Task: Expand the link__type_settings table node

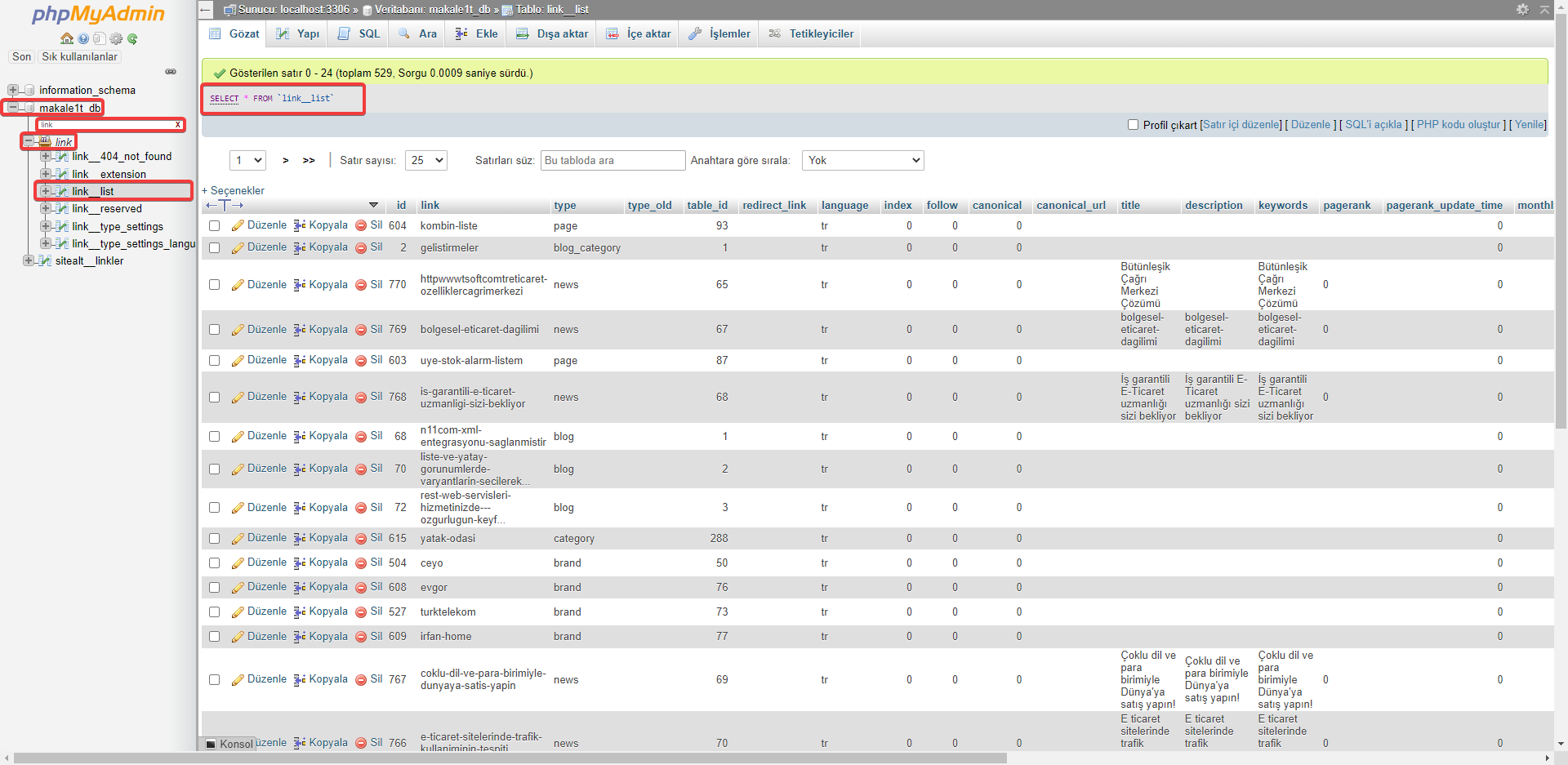Action: coord(46,226)
